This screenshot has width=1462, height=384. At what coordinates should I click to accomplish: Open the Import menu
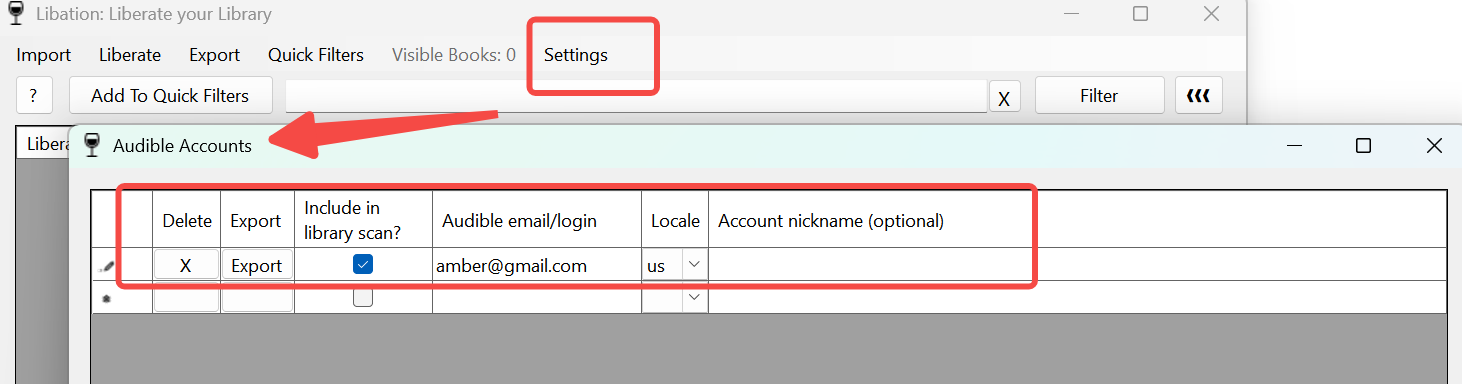pos(44,55)
